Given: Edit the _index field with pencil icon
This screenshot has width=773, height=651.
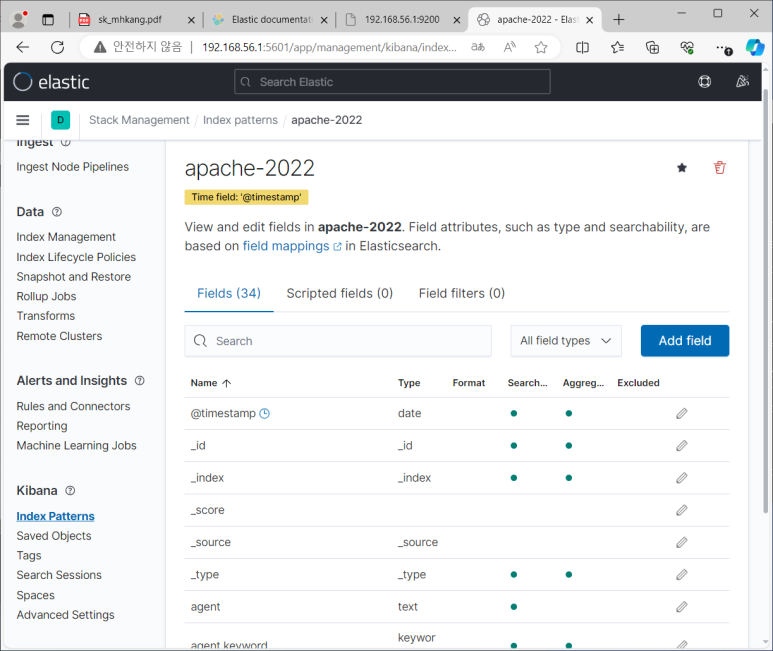Looking at the screenshot, I should 681,478.
